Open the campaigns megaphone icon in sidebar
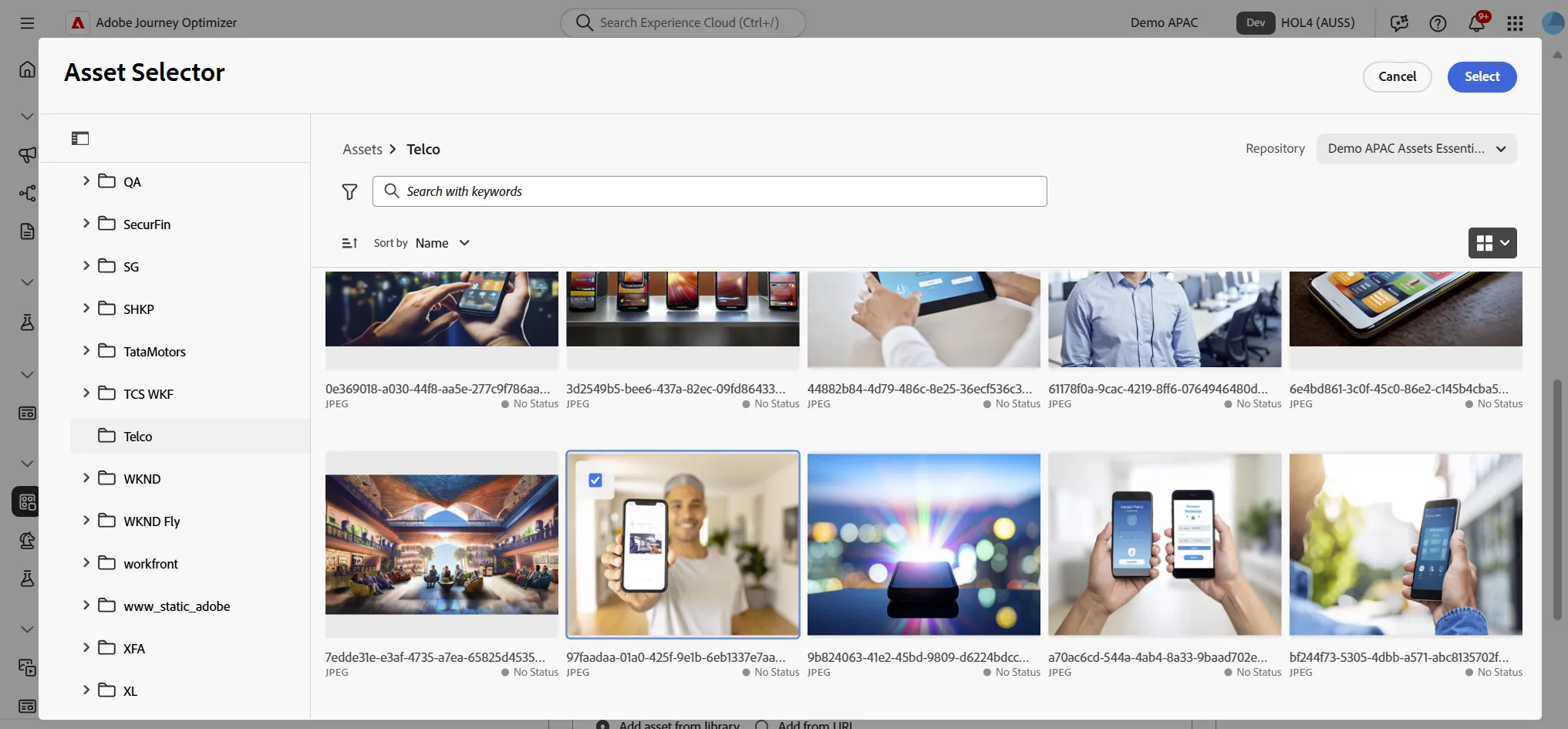This screenshot has height=729, width=1568. (x=27, y=154)
